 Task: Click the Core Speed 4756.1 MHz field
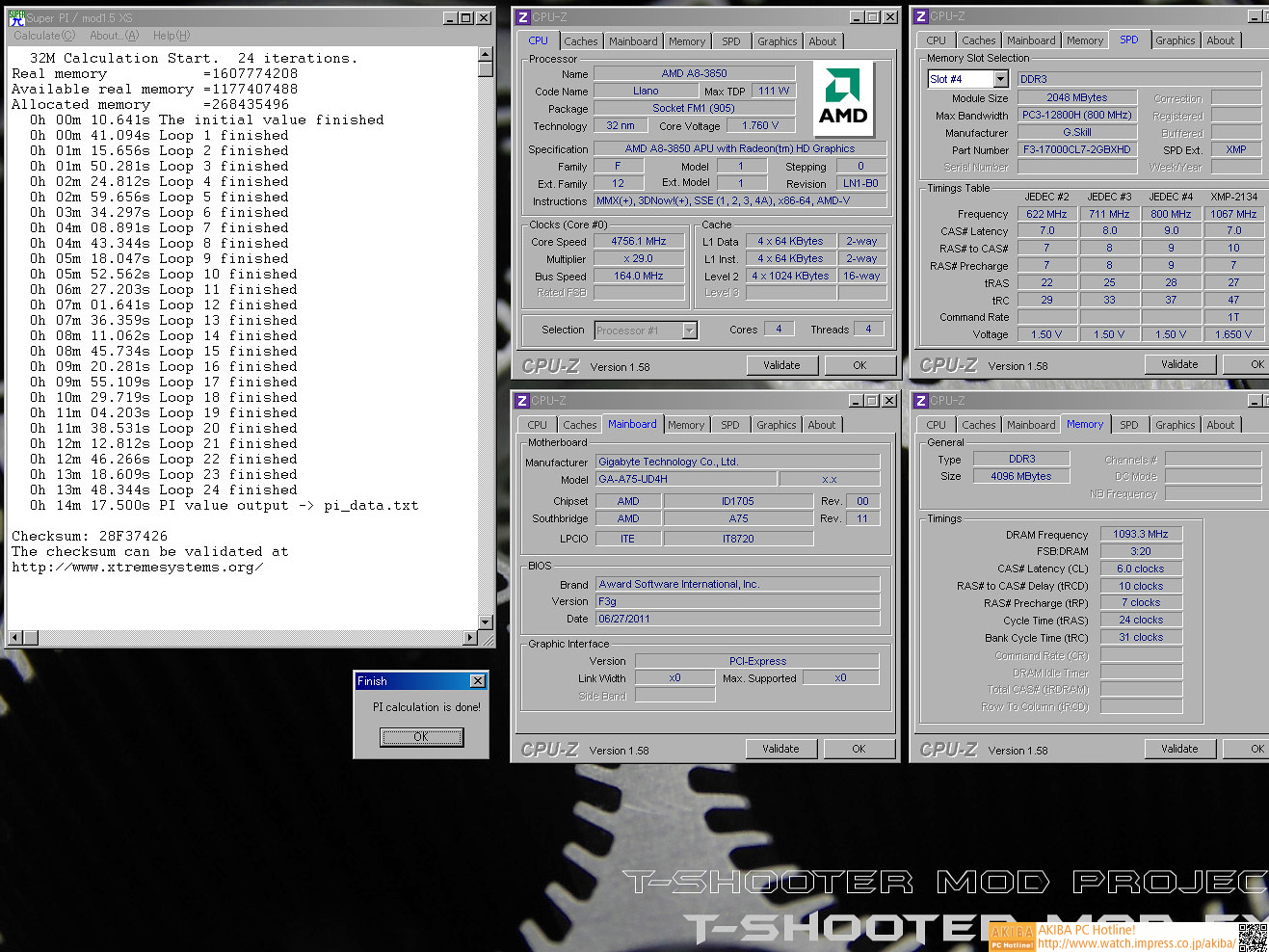639,242
